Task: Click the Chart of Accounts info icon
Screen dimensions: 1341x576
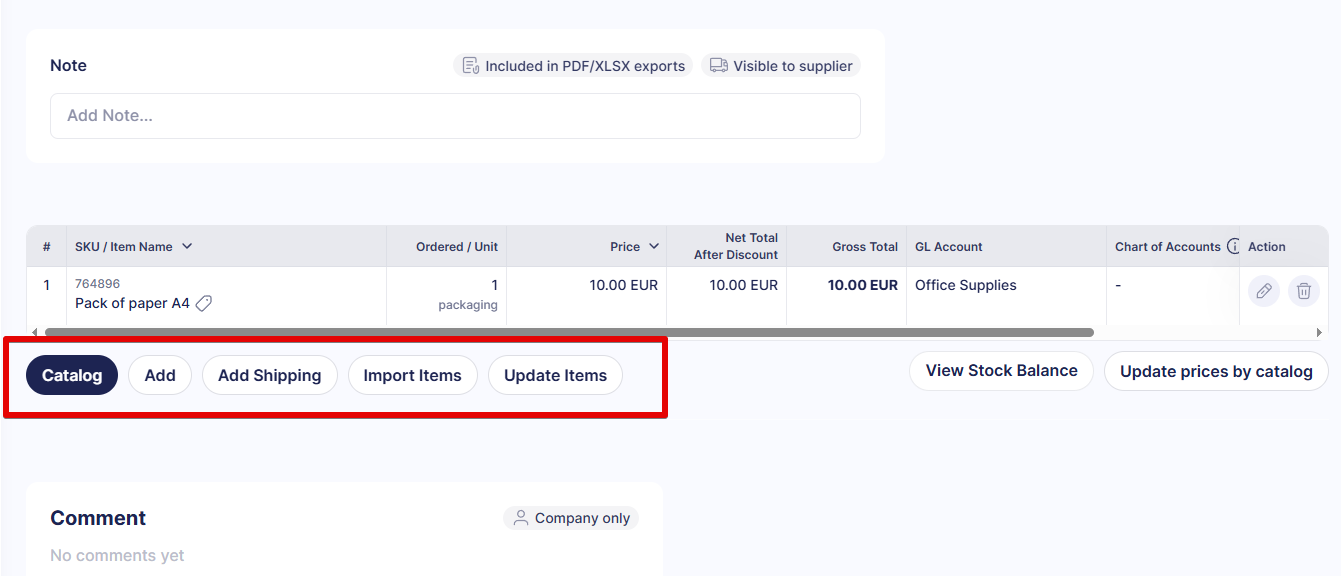Action: coord(1233,247)
